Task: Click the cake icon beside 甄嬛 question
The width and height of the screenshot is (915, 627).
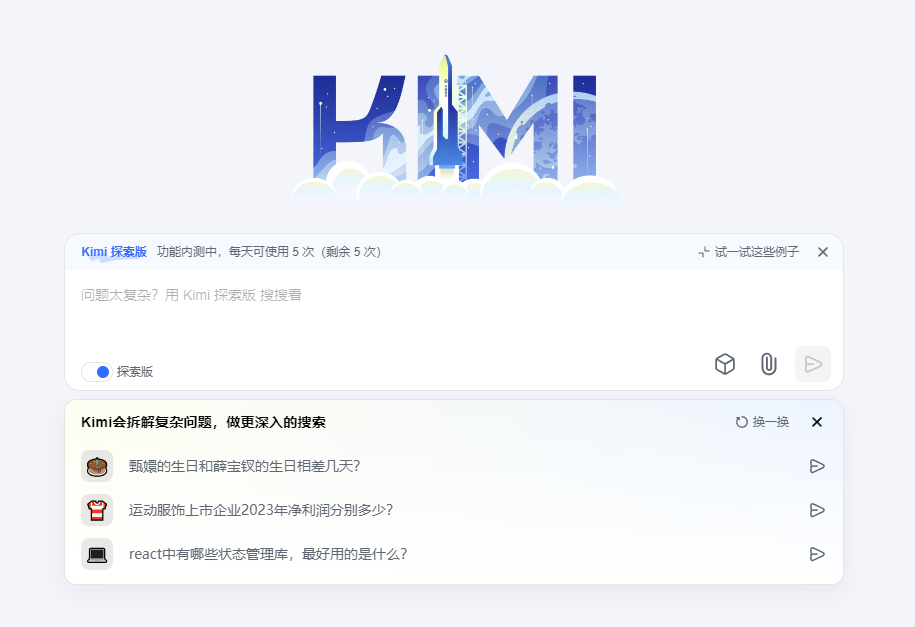Action: pyautogui.click(x=97, y=466)
